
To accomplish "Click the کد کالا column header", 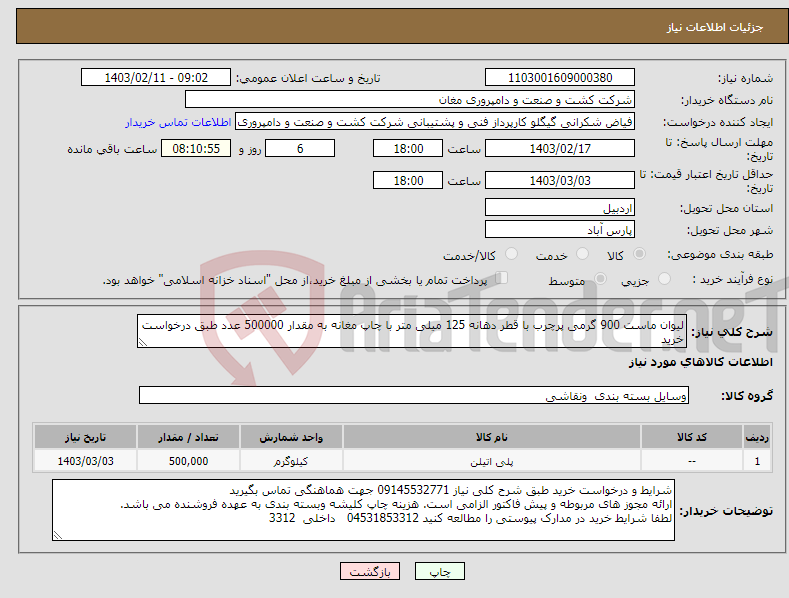I will pyautogui.click(x=692, y=437).
